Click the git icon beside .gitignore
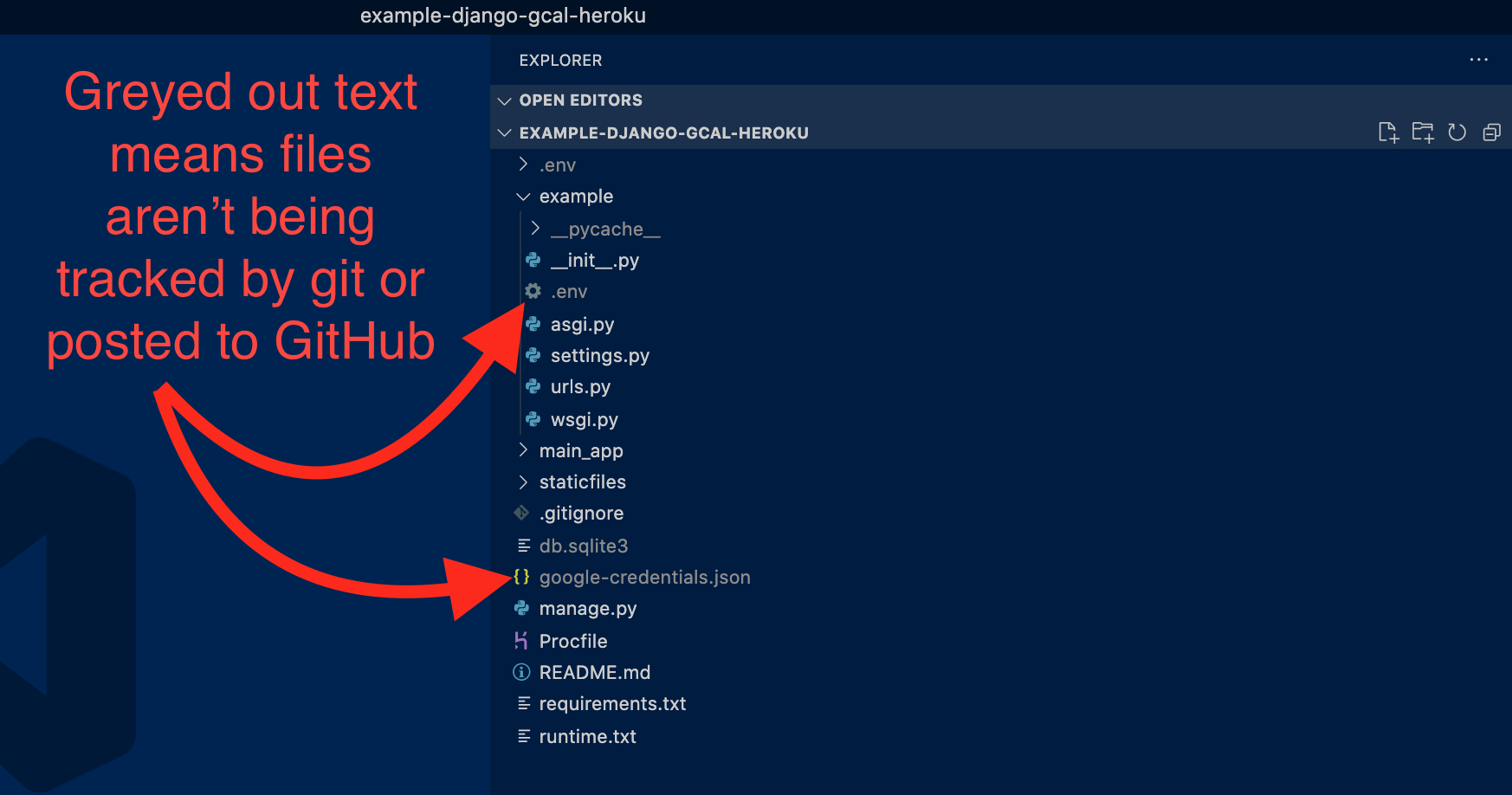 point(521,514)
